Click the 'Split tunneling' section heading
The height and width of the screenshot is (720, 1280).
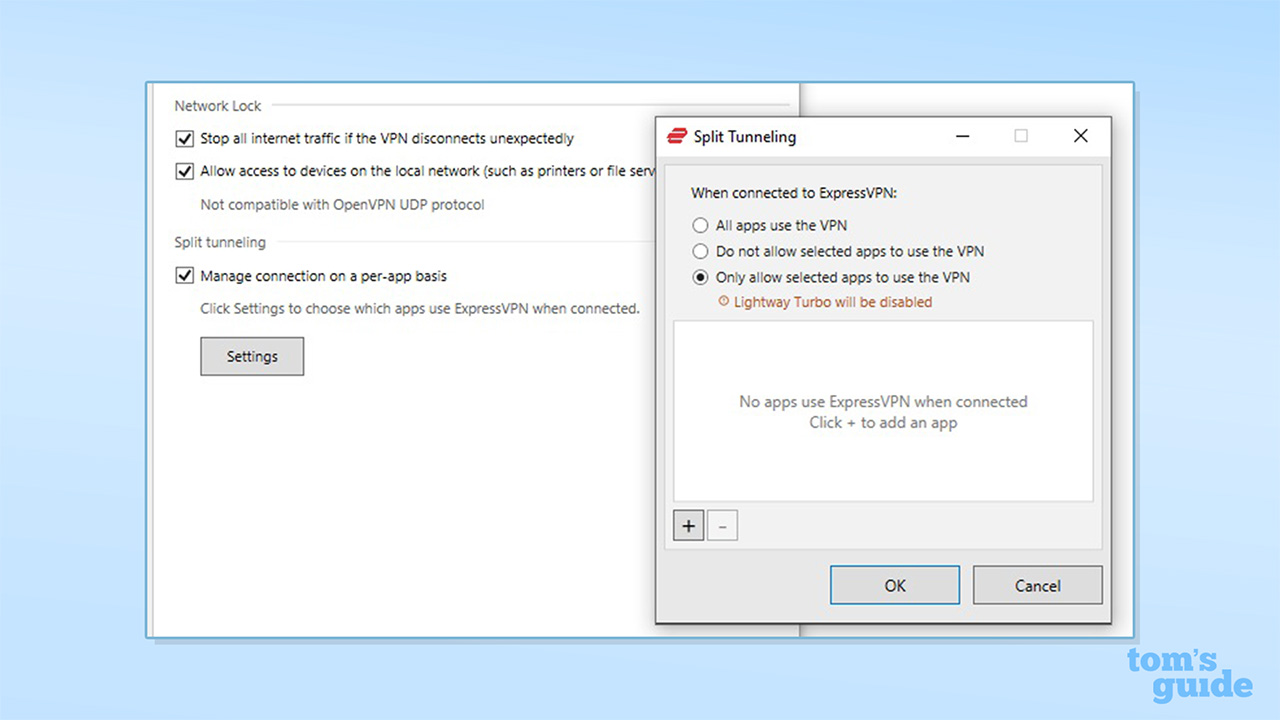tap(220, 242)
